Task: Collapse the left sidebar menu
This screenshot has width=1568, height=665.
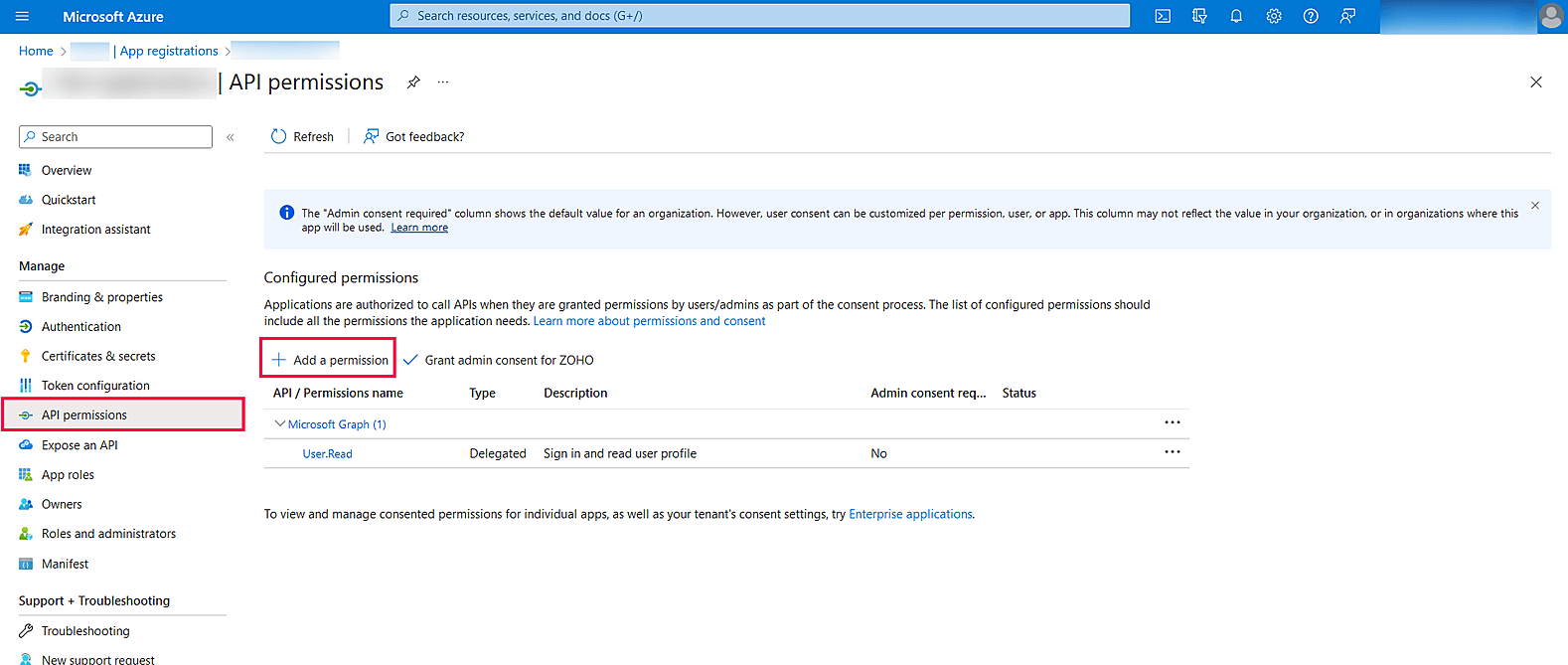Action: coord(231,137)
